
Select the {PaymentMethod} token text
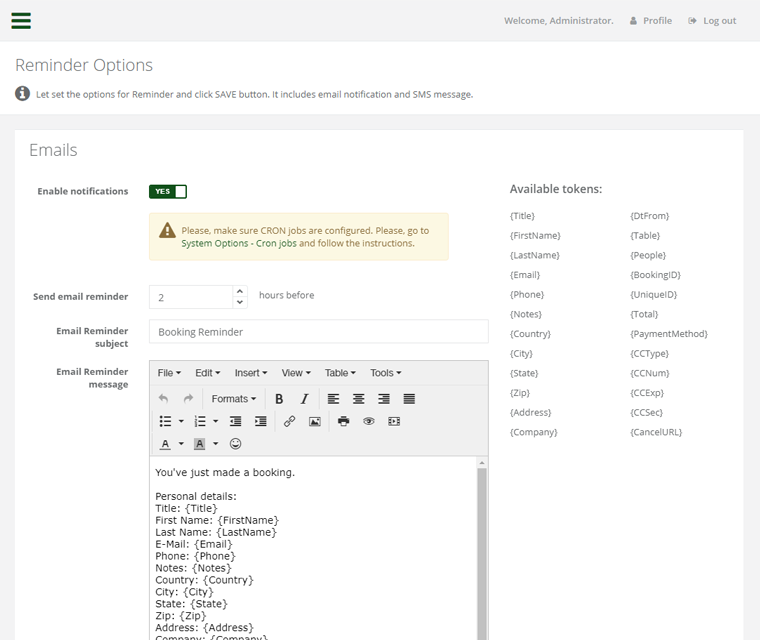(669, 334)
